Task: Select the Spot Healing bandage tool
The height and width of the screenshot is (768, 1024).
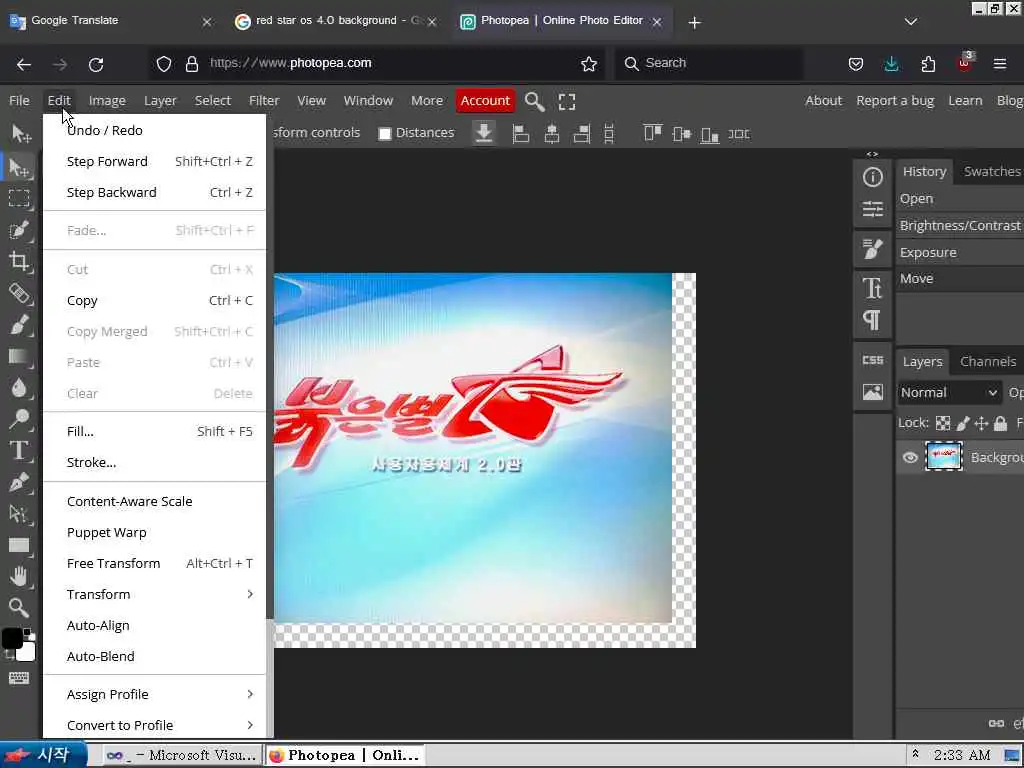Action: [x=19, y=293]
